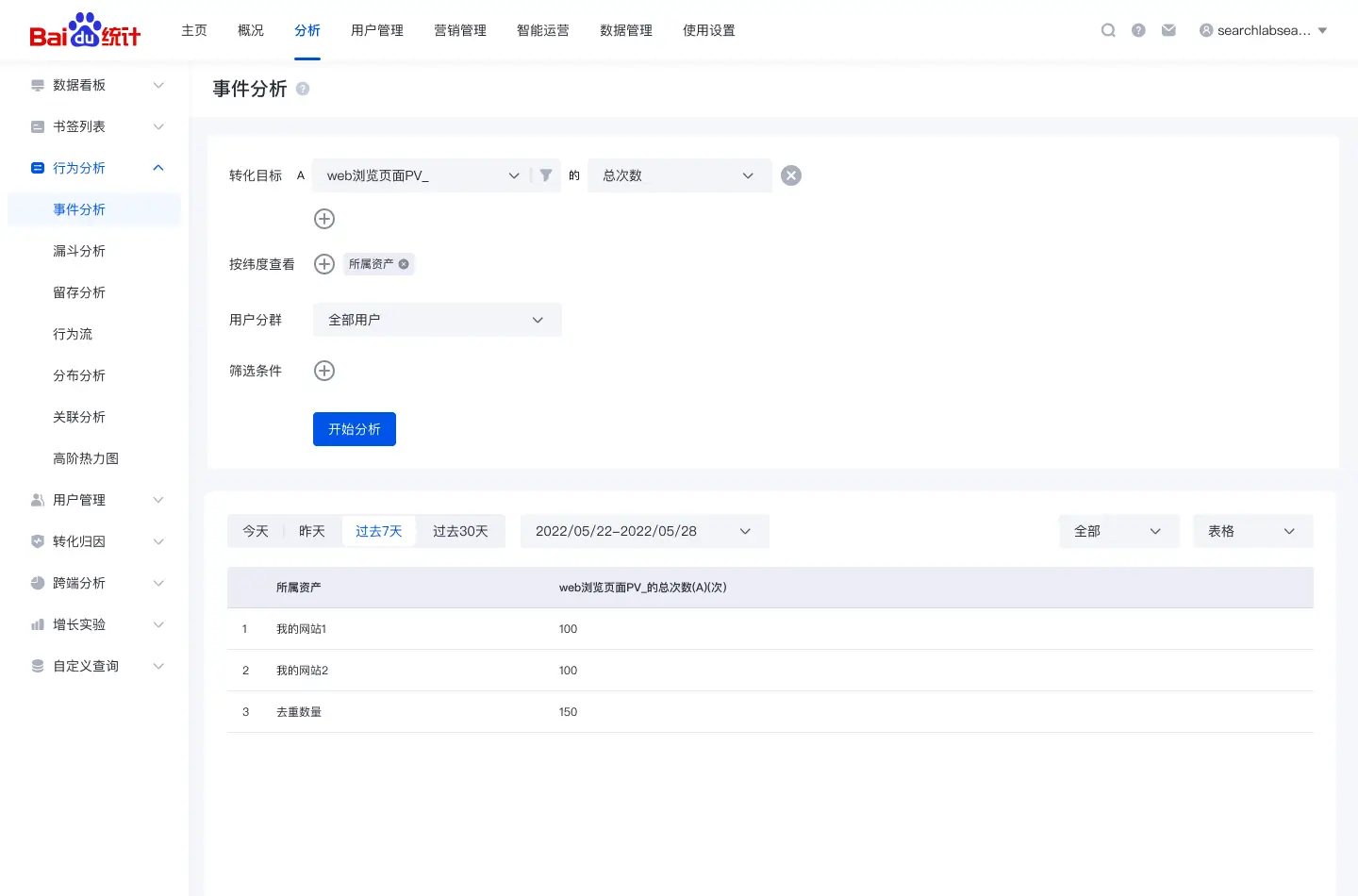Image resolution: width=1358 pixels, height=896 pixels.
Task: Open the date range 2022/05/22–2022/05/28 picker
Action: coord(644,531)
